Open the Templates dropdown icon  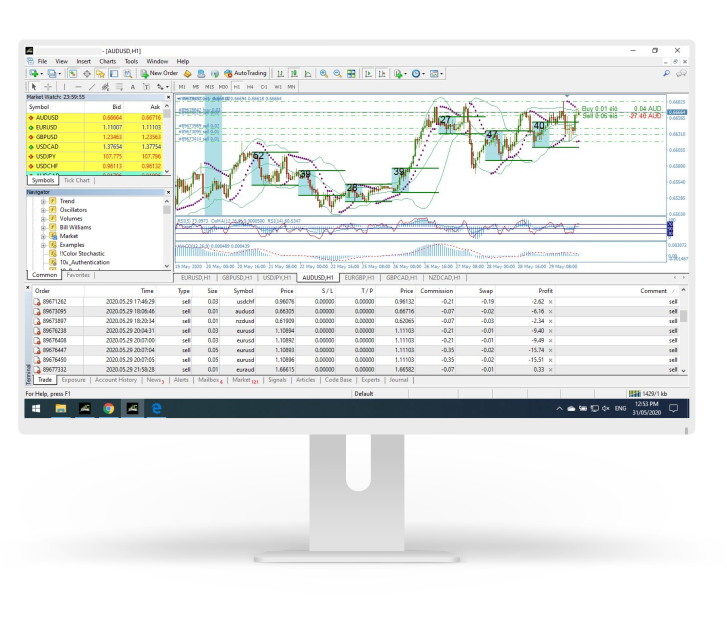pos(436,73)
